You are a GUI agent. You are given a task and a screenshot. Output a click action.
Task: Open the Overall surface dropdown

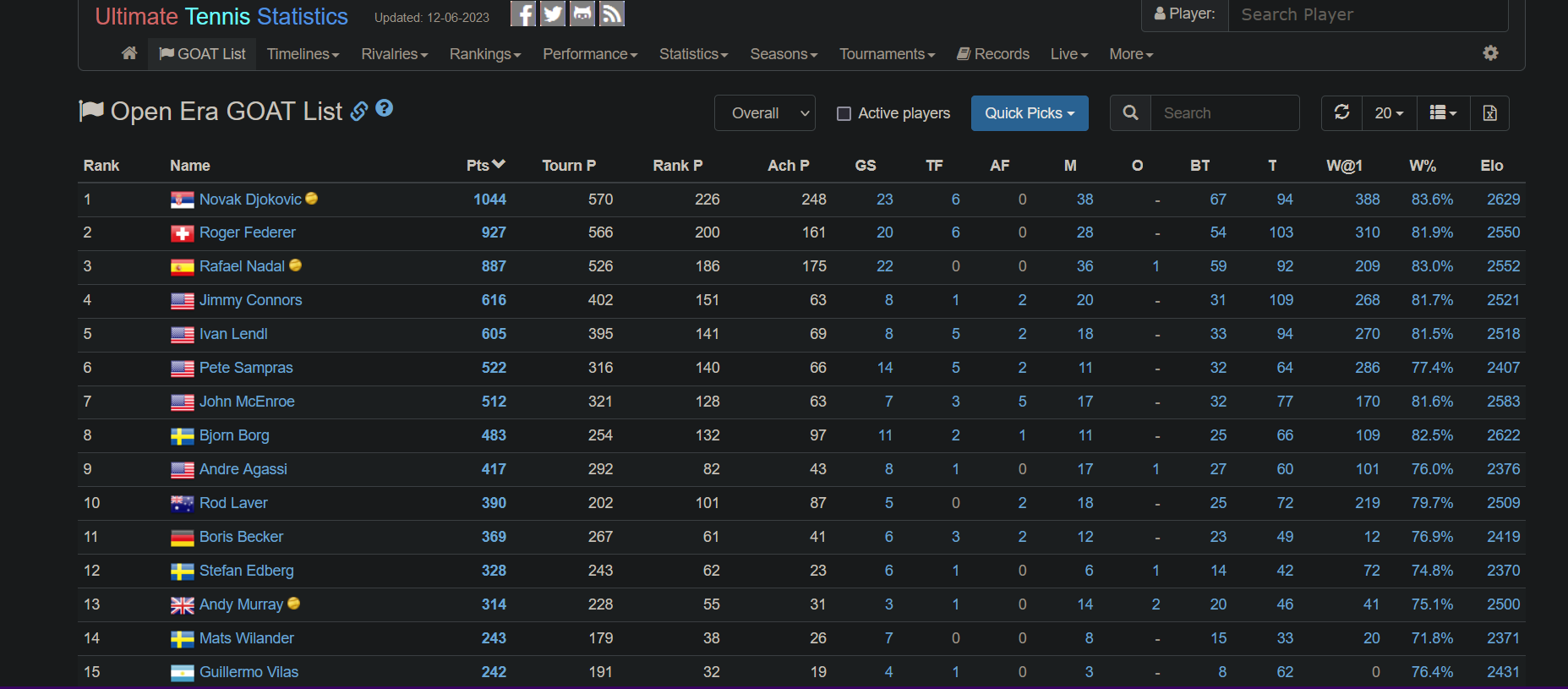pyautogui.click(x=765, y=112)
